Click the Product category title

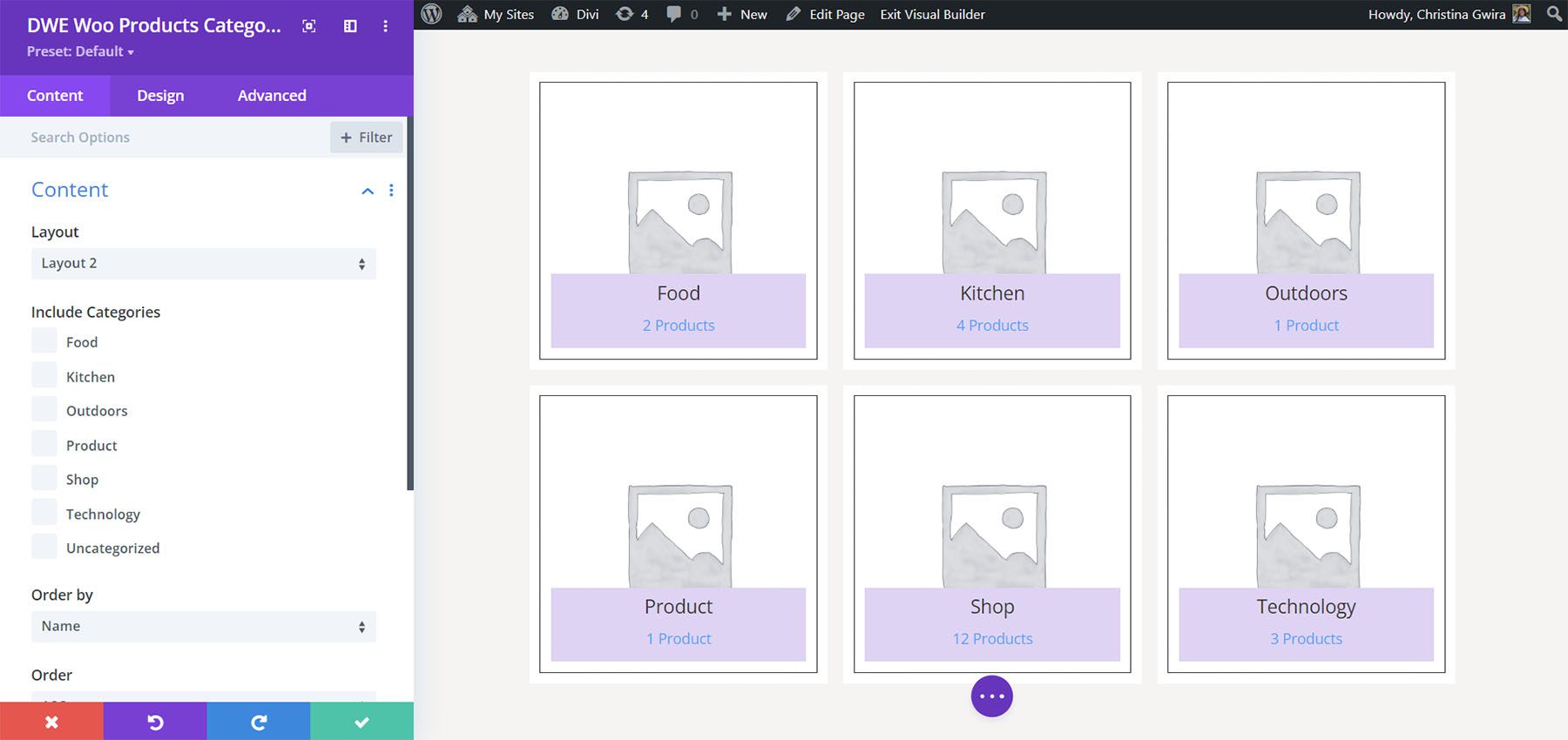(679, 607)
